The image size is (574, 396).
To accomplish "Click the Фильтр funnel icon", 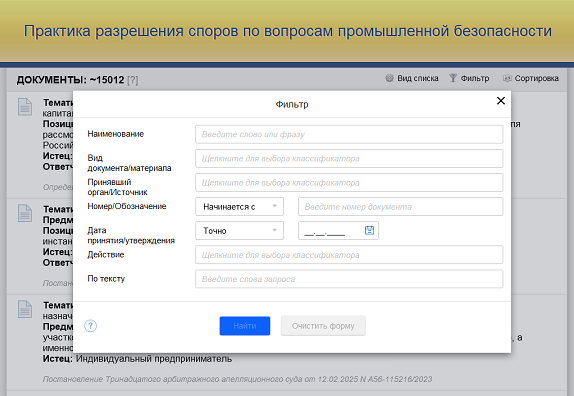I will pyautogui.click(x=453, y=78).
